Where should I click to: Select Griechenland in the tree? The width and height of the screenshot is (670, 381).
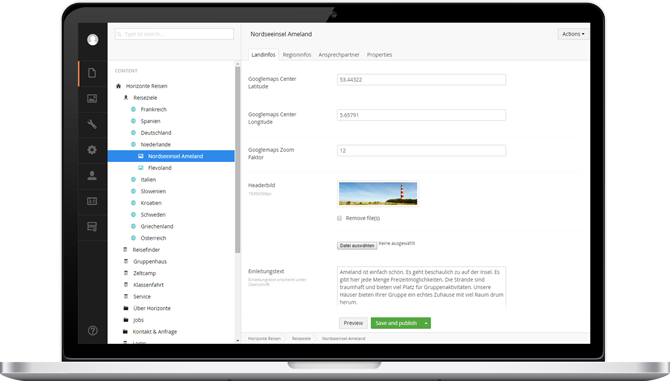coord(157,226)
